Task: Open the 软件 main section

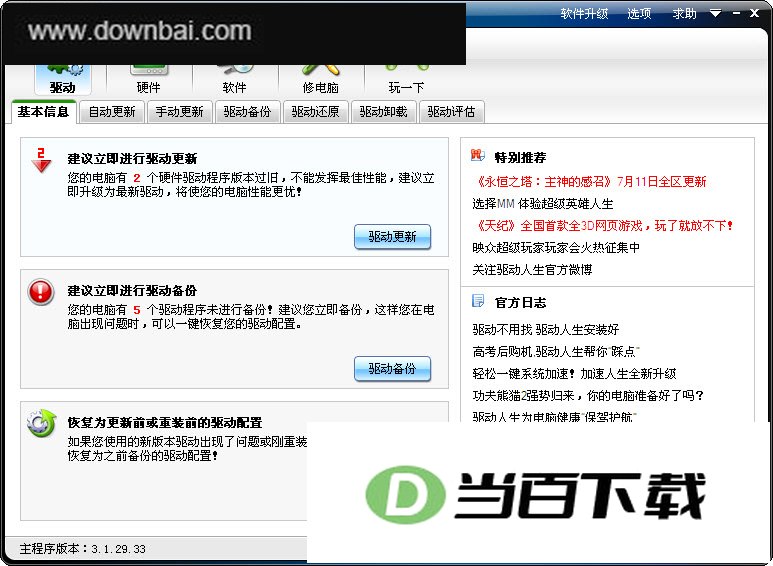Action: point(234,80)
